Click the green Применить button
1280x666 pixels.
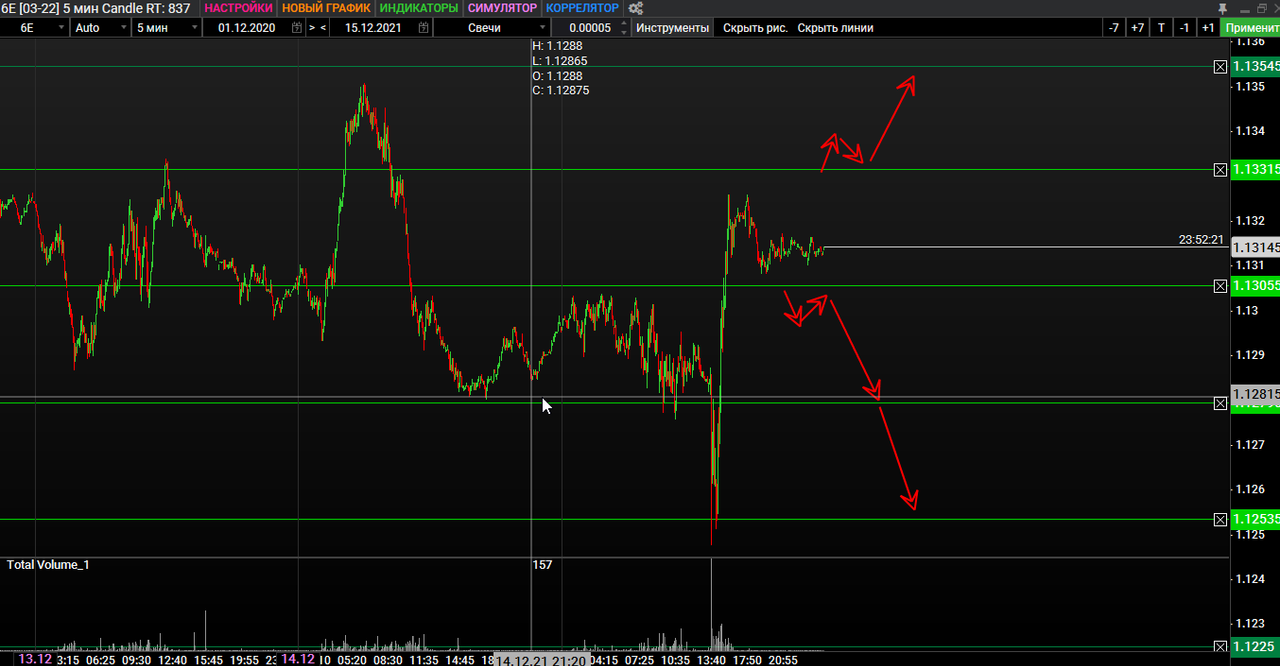[x=1250, y=28]
